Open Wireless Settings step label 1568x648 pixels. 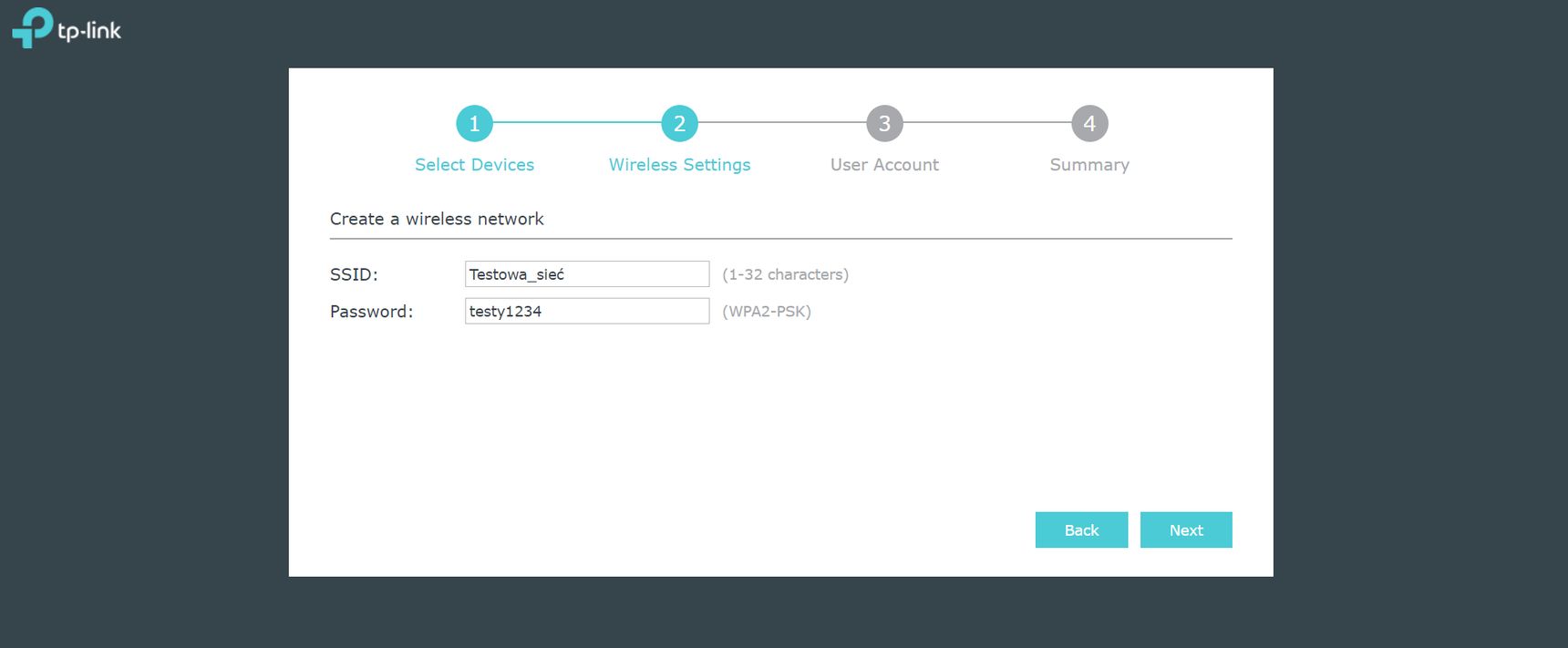tap(679, 165)
